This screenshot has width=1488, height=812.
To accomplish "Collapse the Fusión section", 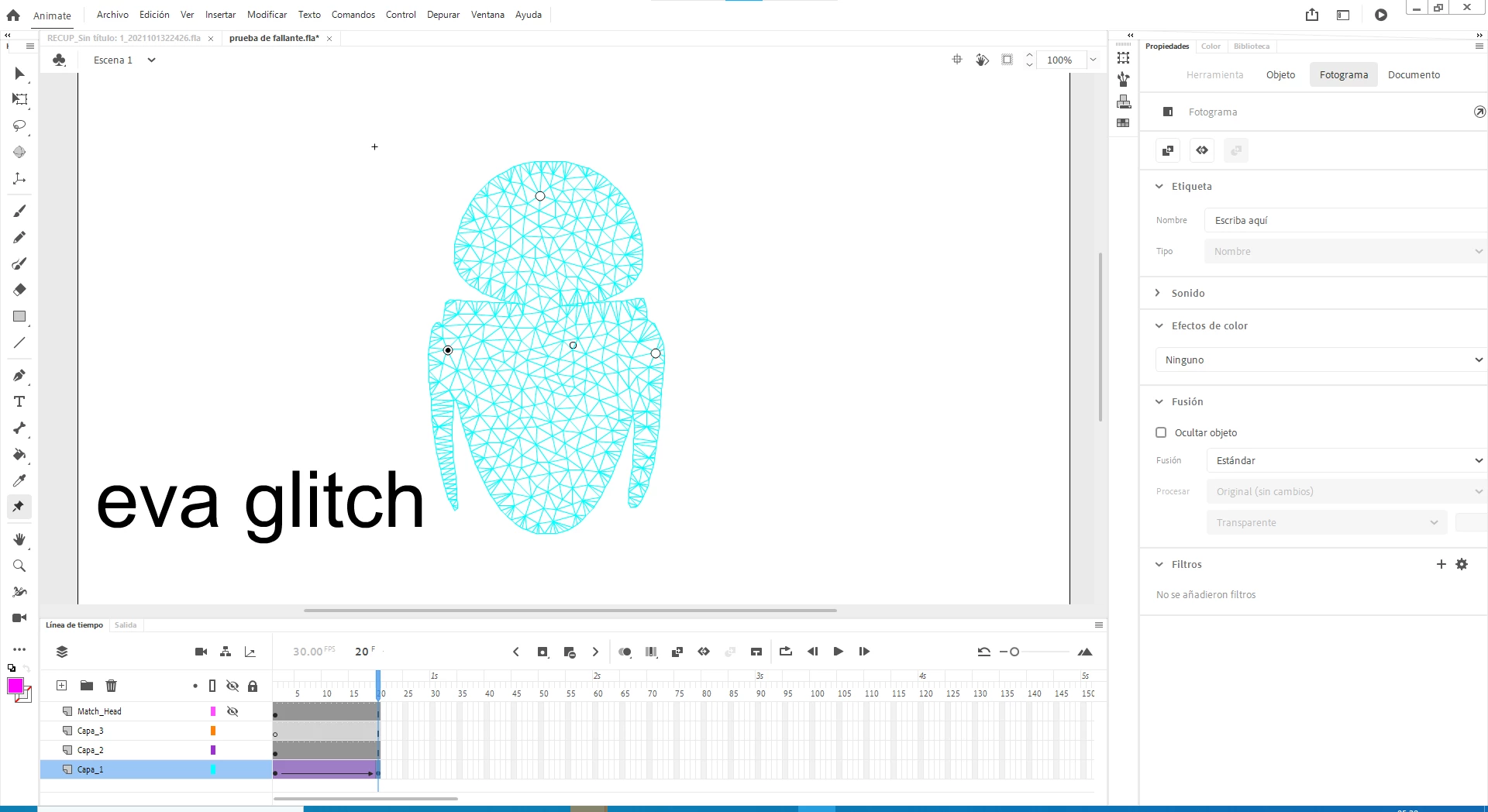I will click(x=1159, y=401).
